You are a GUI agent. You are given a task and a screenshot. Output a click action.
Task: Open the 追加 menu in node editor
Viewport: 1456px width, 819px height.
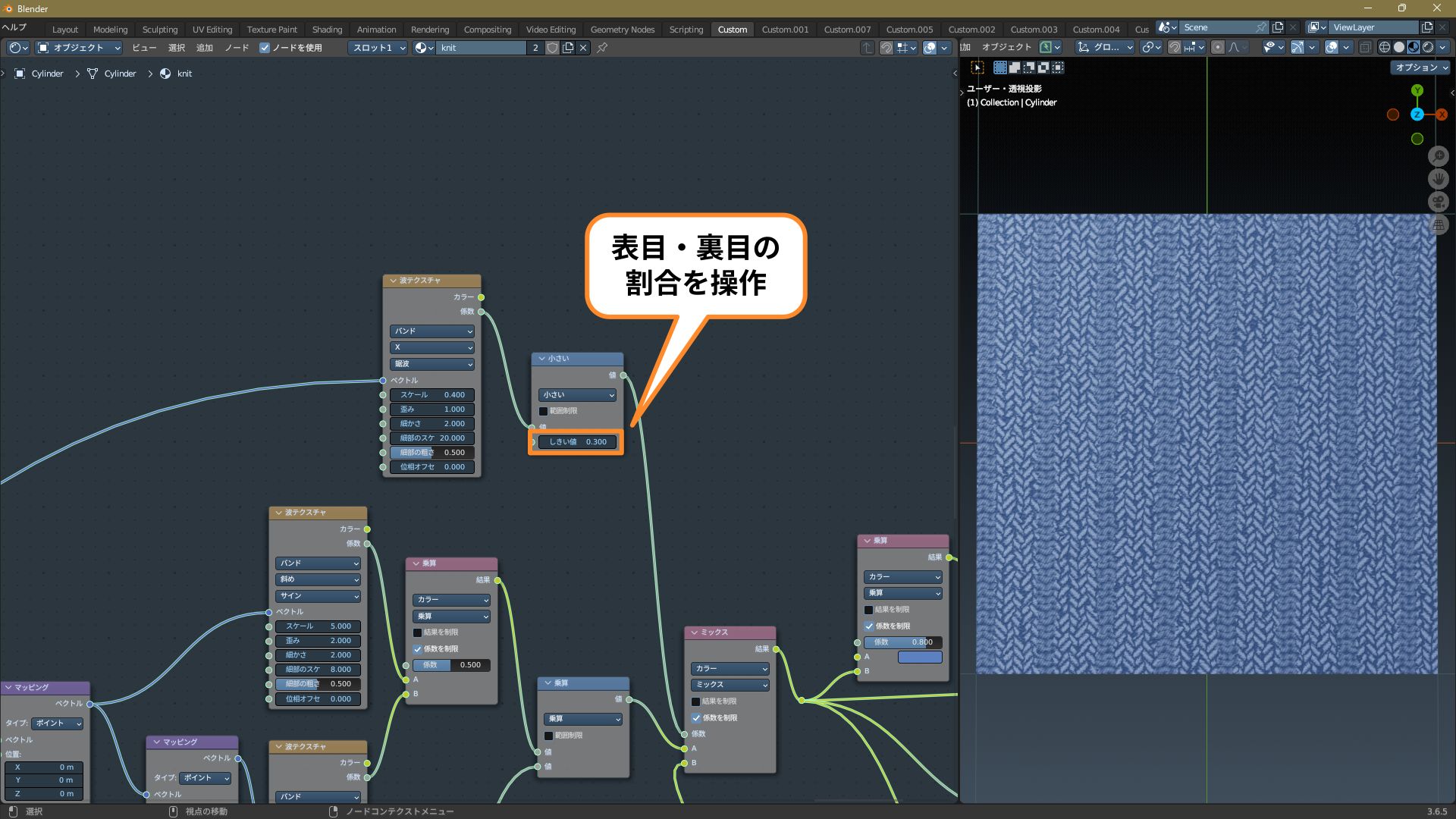[204, 48]
